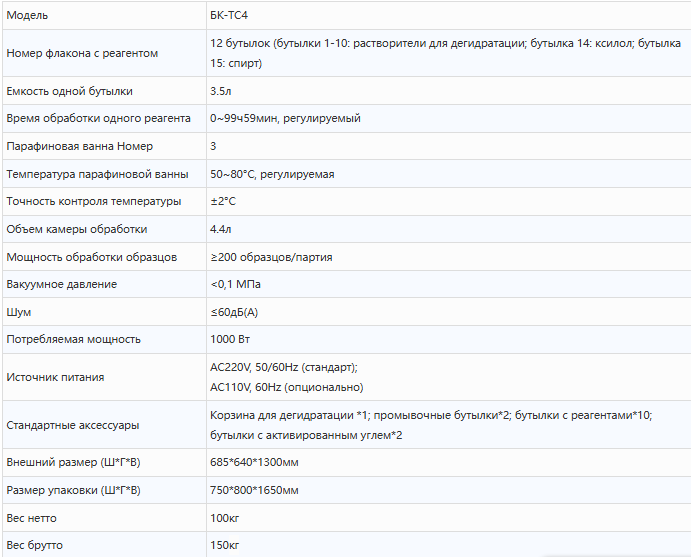Select the 'Модель' row label
The height and width of the screenshot is (557, 691).
point(27,15)
